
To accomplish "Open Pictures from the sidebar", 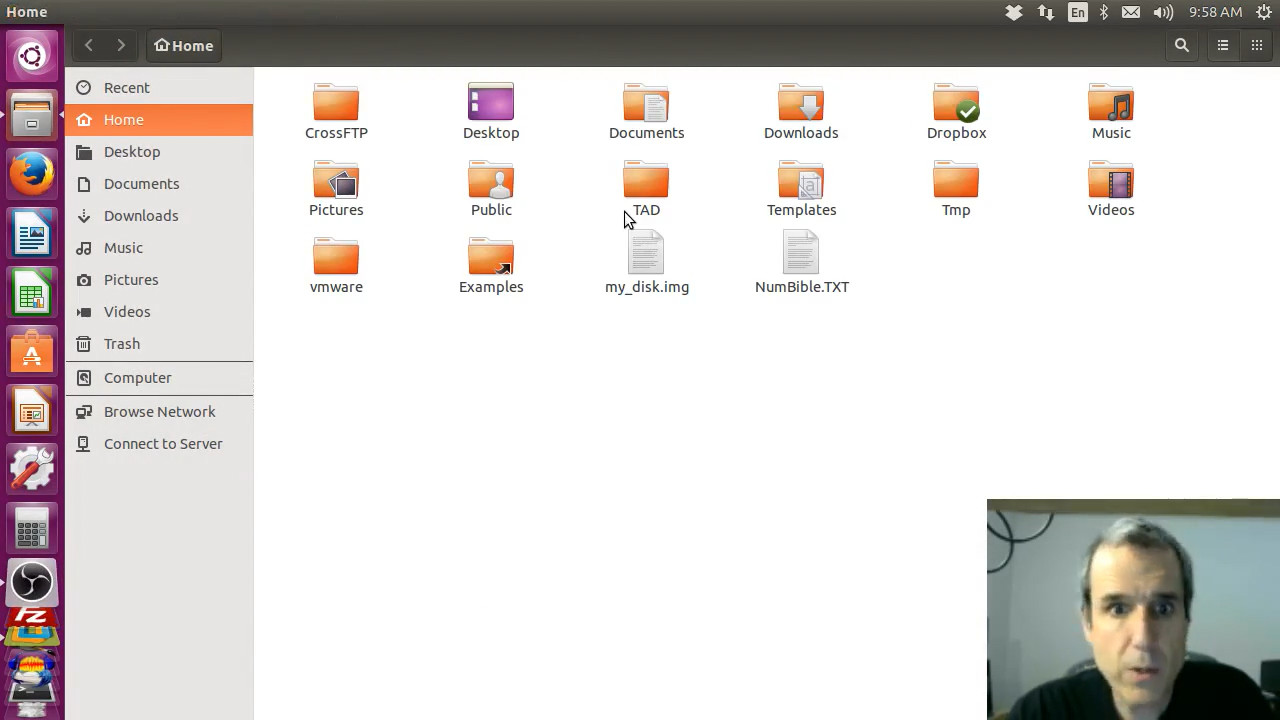I will (159, 279).
